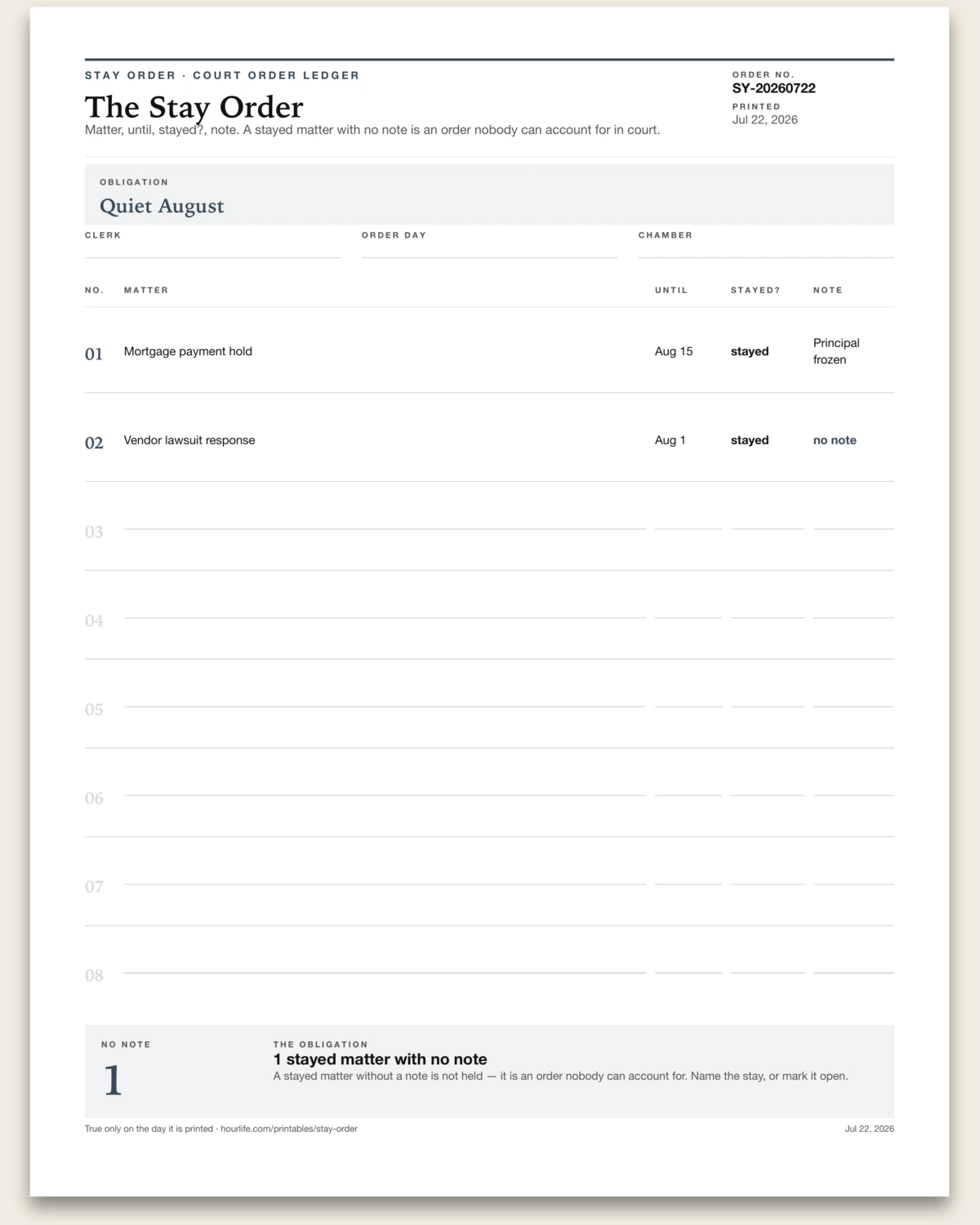Click the empty until line in row 05
This screenshot has height=1225, width=980.
(x=688, y=706)
